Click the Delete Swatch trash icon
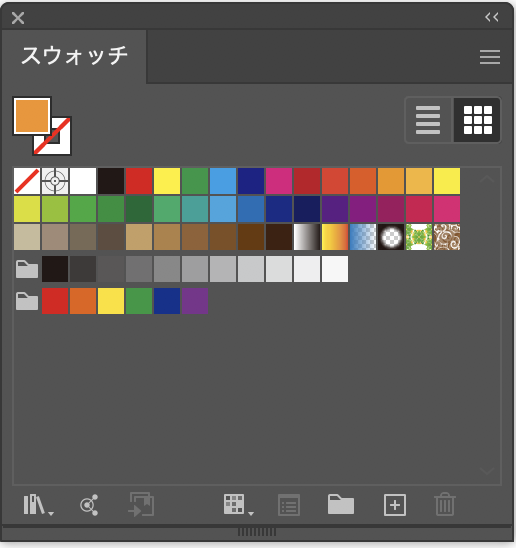 click(445, 504)
